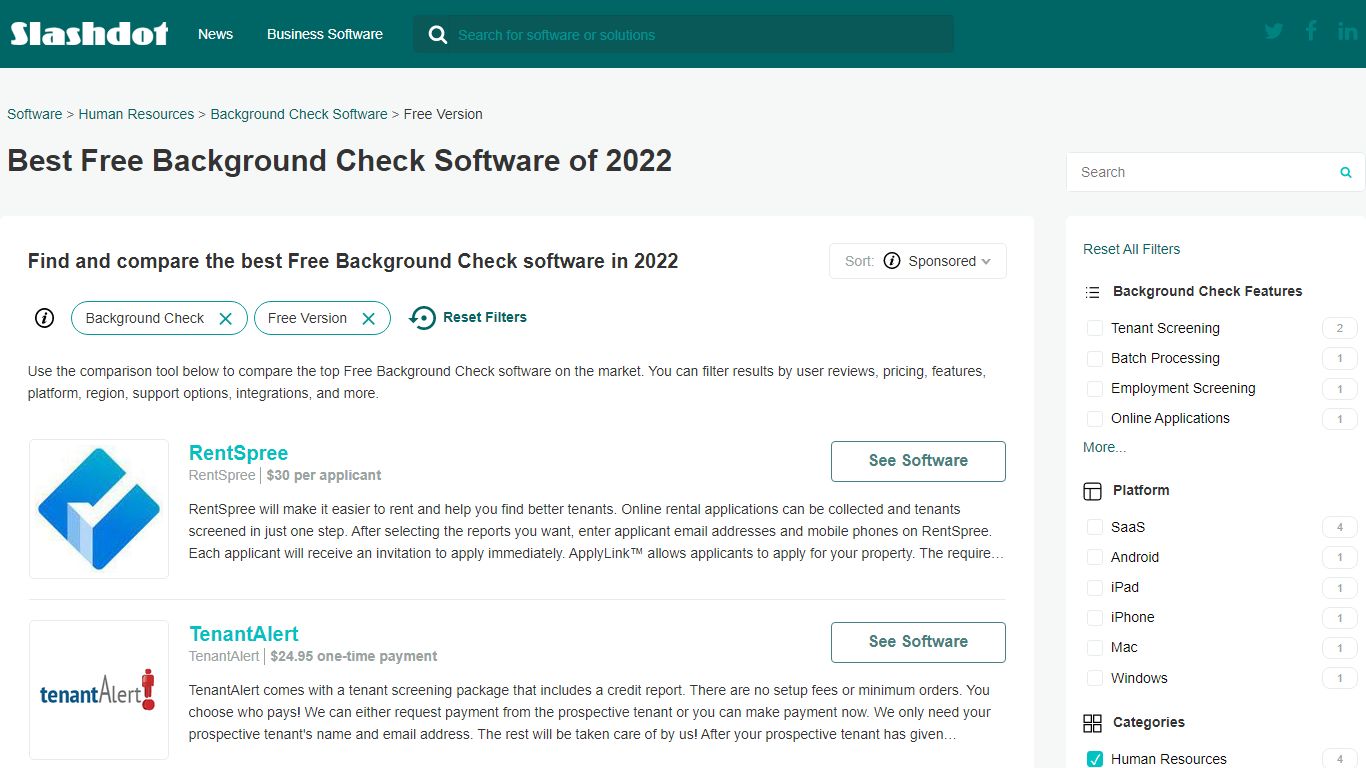The image size is (1366, 768).
Task: Click See Software for TenantAlert
Action: point(918,642)
